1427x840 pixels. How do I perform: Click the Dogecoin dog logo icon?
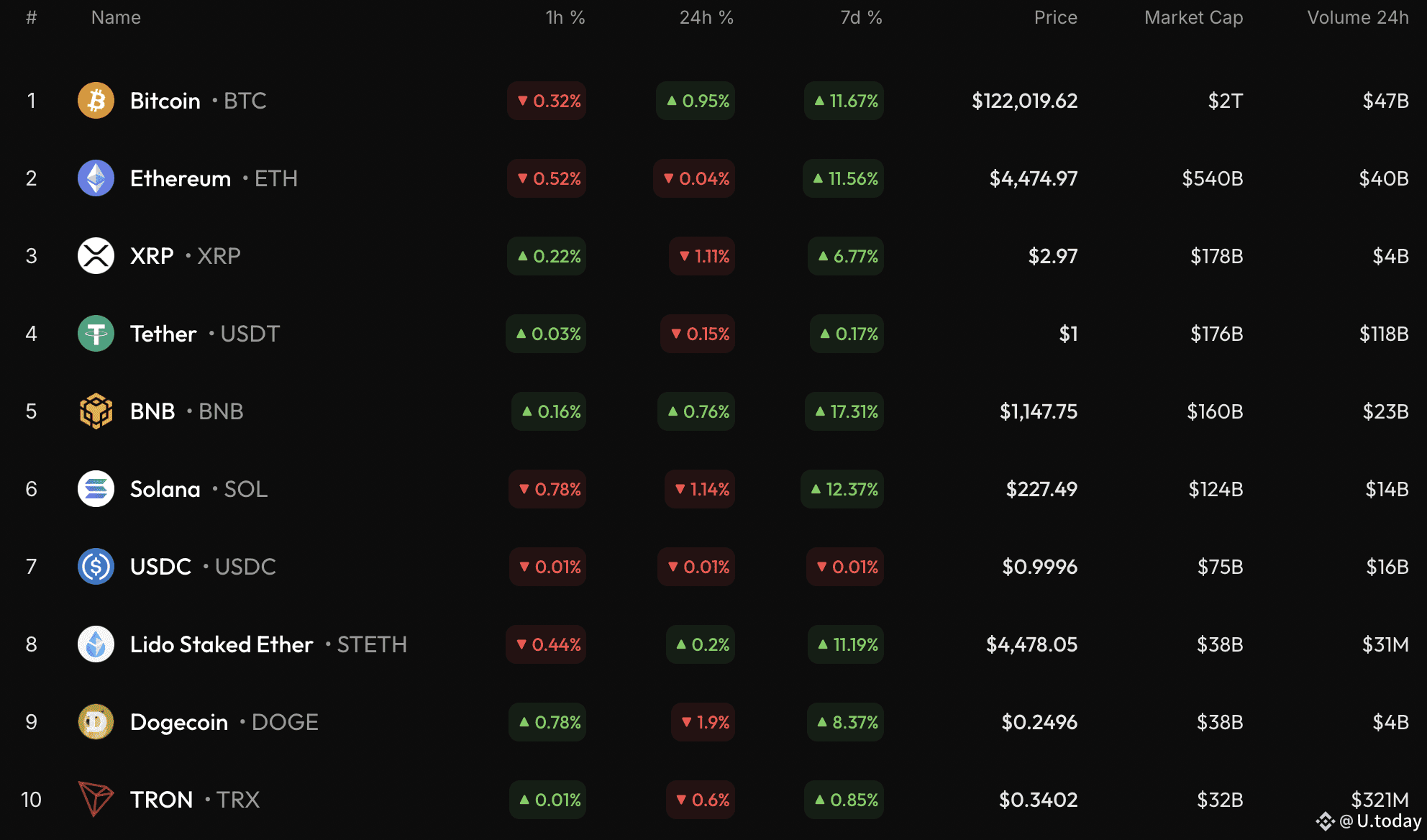(x=96, y=722)
